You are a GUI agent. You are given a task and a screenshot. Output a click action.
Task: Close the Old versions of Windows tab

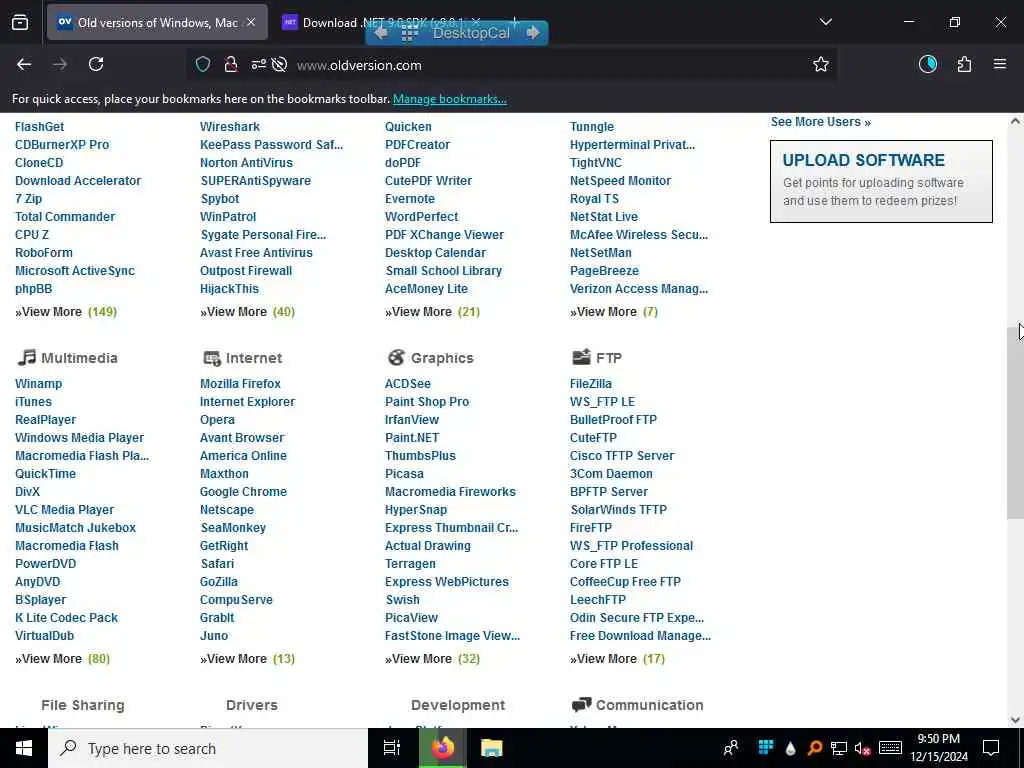tap(251, 22)
